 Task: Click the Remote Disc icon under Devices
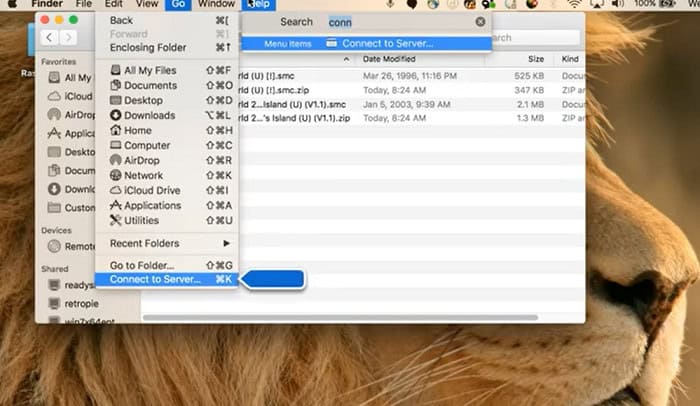click(54, 246)
